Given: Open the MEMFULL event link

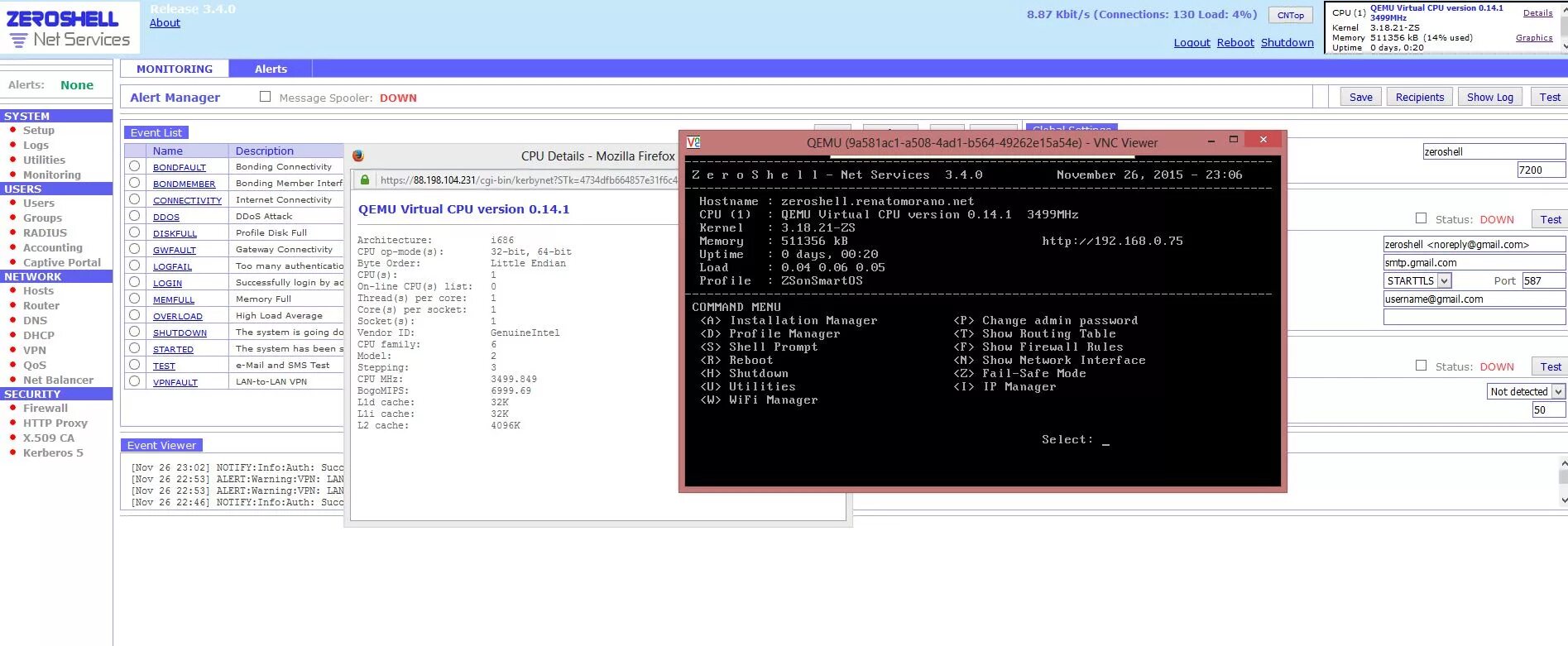Looking at the screenshot, I should click(x=174, y=299).
